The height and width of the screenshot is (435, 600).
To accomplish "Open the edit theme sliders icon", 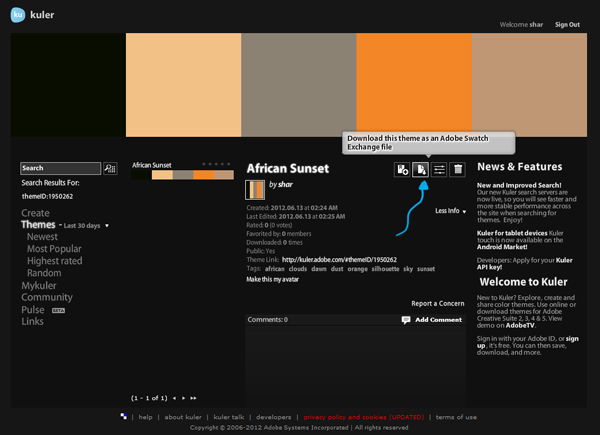I will pos(439,169).
